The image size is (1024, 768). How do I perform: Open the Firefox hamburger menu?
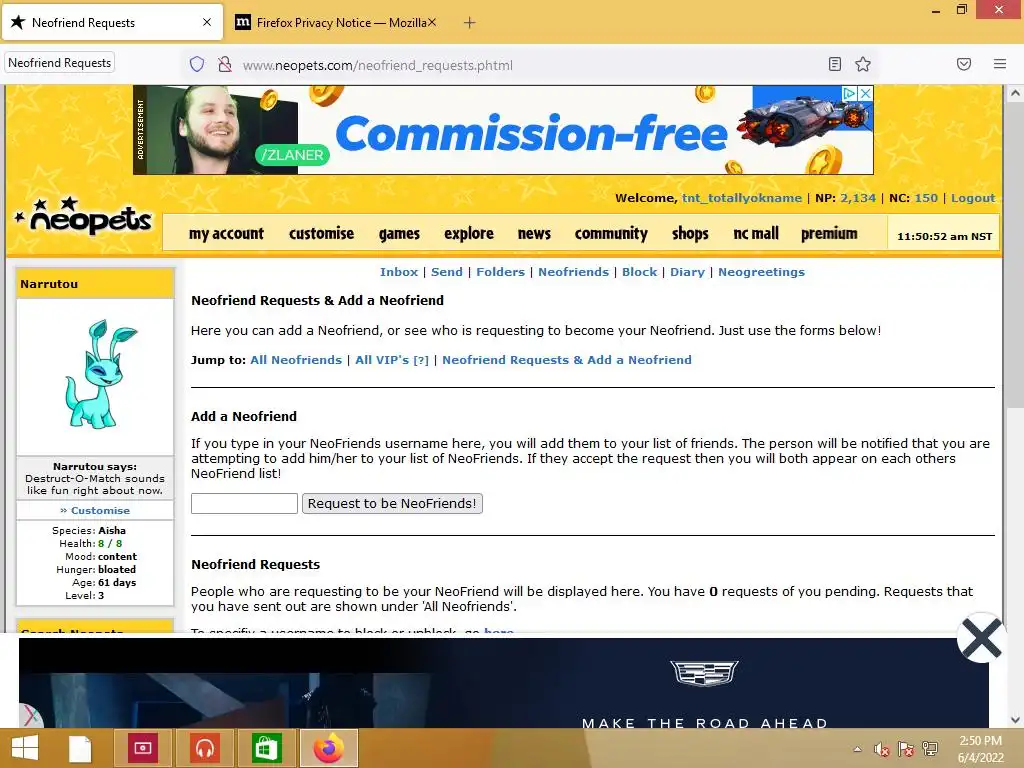coord(1000,64)
